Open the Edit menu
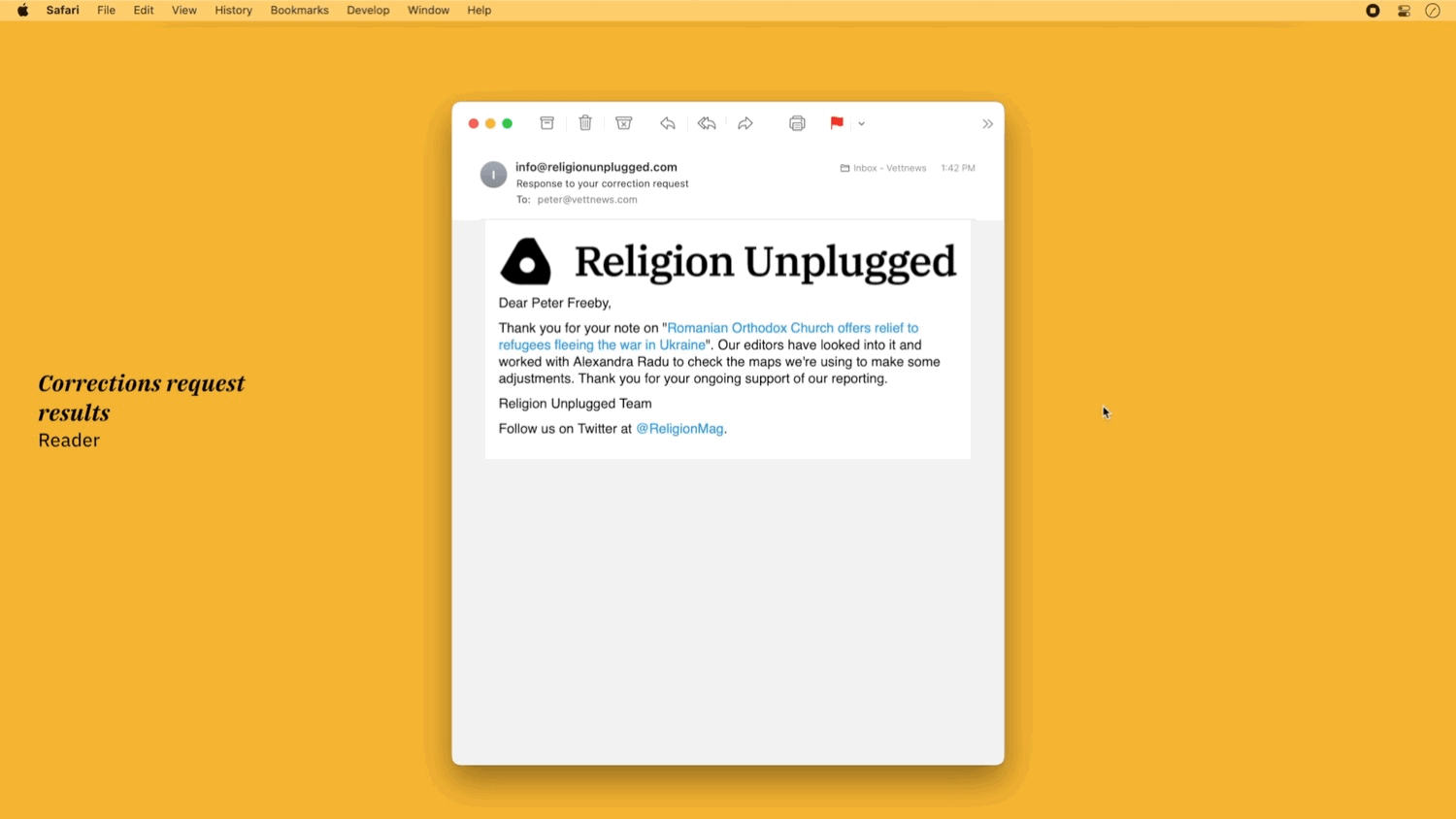Image resolution: width=1456 pixels, height=819 pixels. (144, 11)
